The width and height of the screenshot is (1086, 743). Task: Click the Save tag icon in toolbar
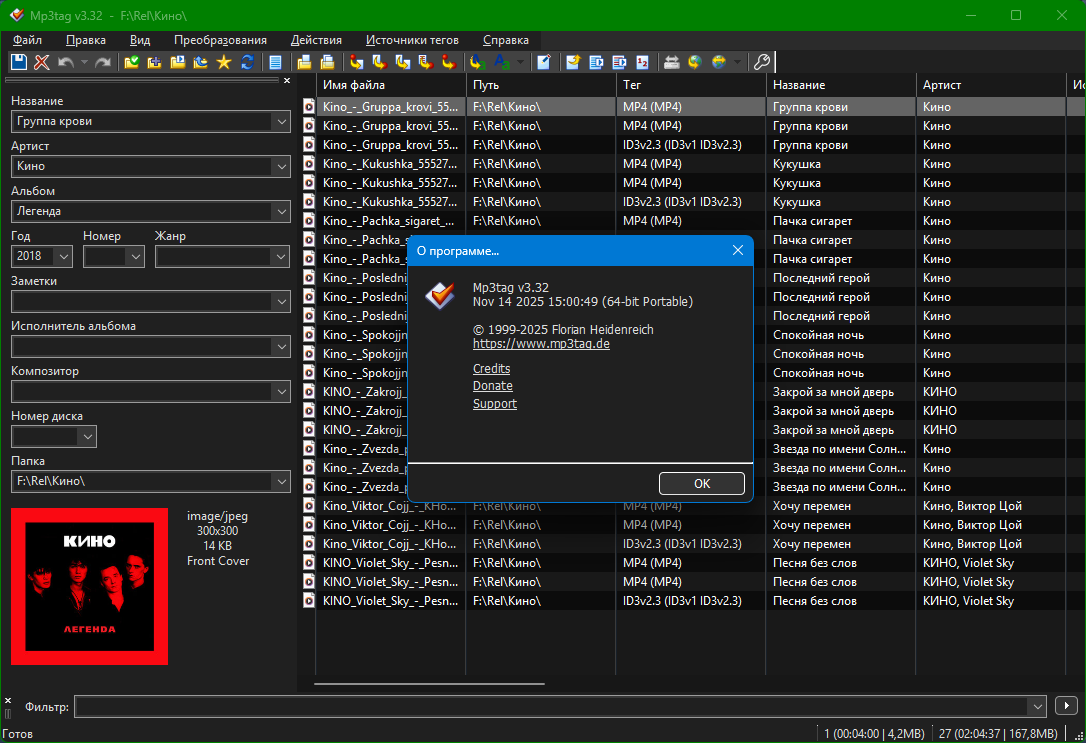[x=19, y=62]
